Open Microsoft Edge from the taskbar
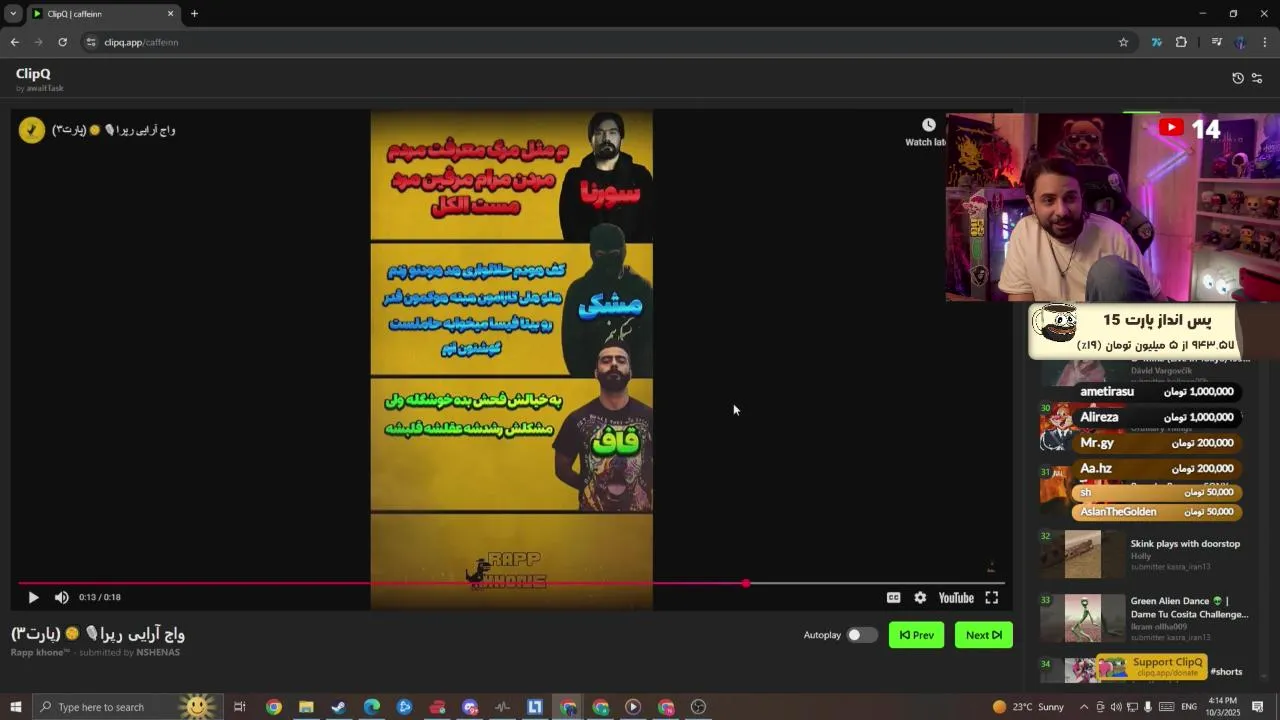Image resolution: width=1280 pixels, height=720 pixels. click(371, 707)
